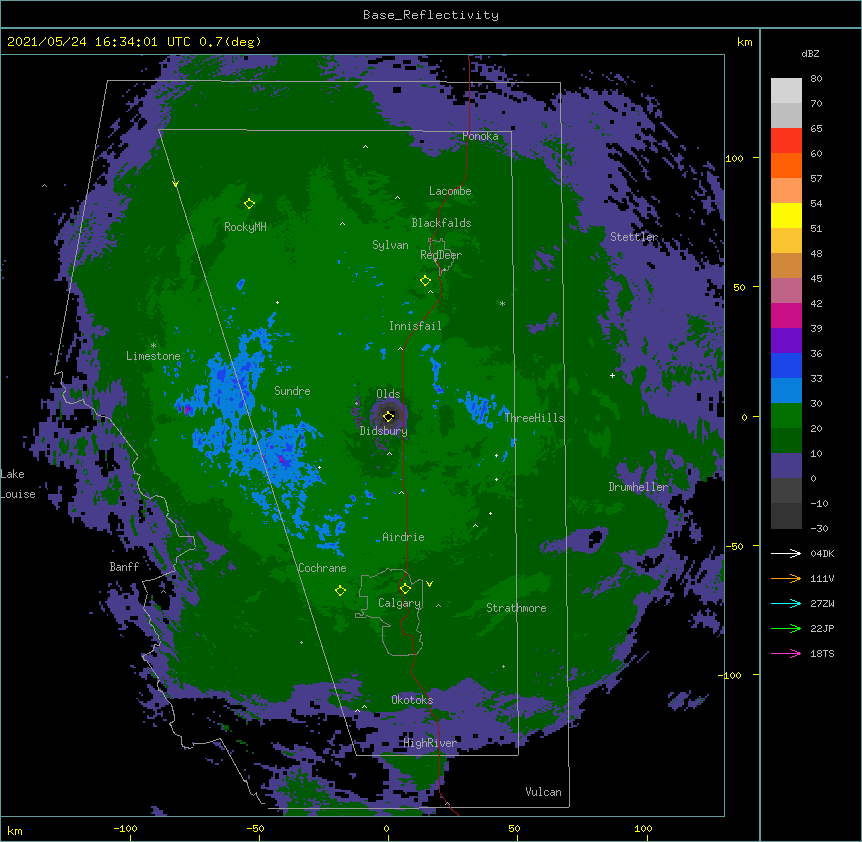862x842 pixels.
Task: Click the yellow v marker east of Calgary
Action: pos(429,584)
